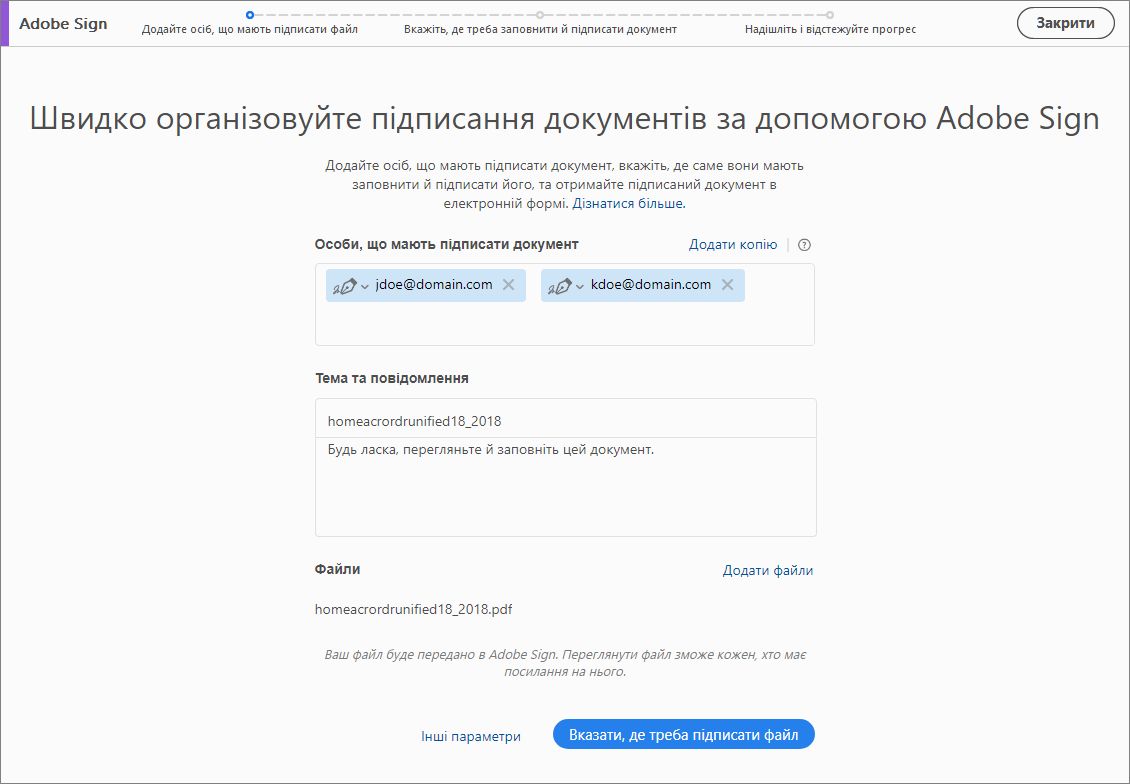Click the signer pen icon on jdoe@domain.com chip
The width and height of the screenshot is (1130, 784).
(x=343, y=285)
